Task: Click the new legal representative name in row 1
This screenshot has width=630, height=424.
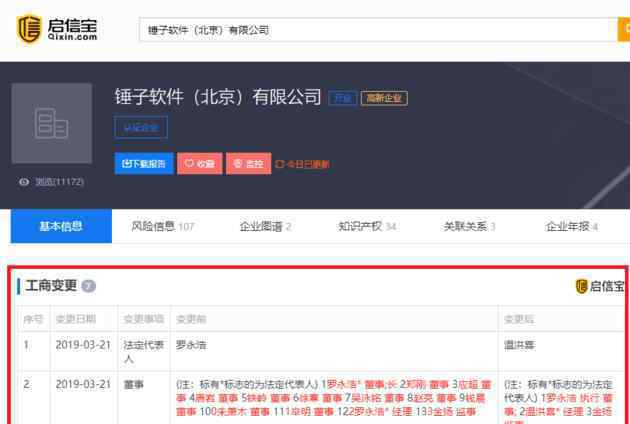Action: click(519, 345)
